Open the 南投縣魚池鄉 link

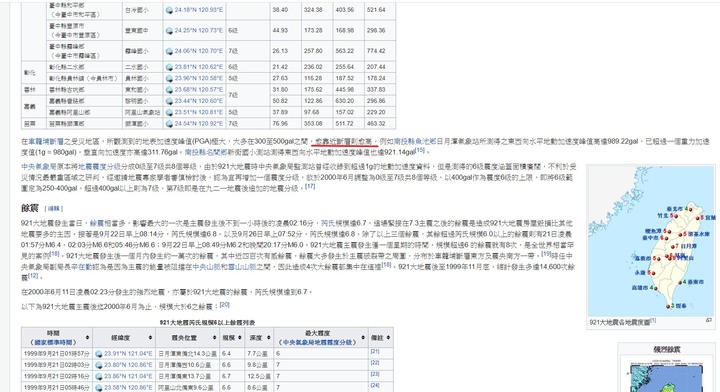tap(415, 142)
